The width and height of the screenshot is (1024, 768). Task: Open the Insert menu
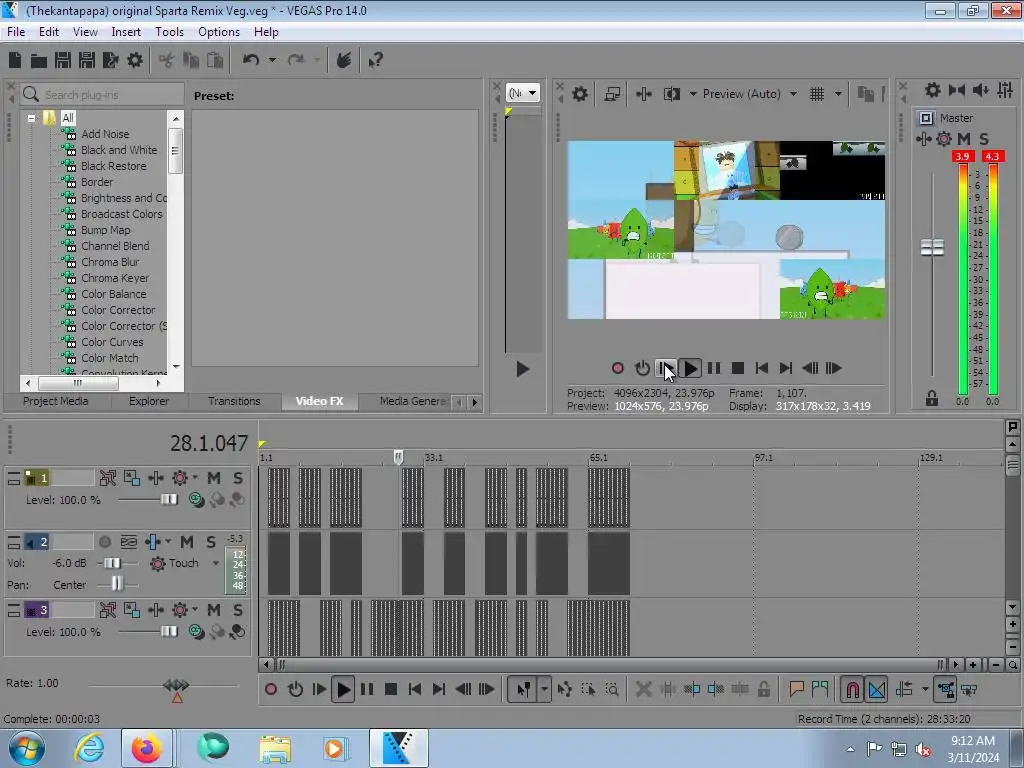(125, 32)
